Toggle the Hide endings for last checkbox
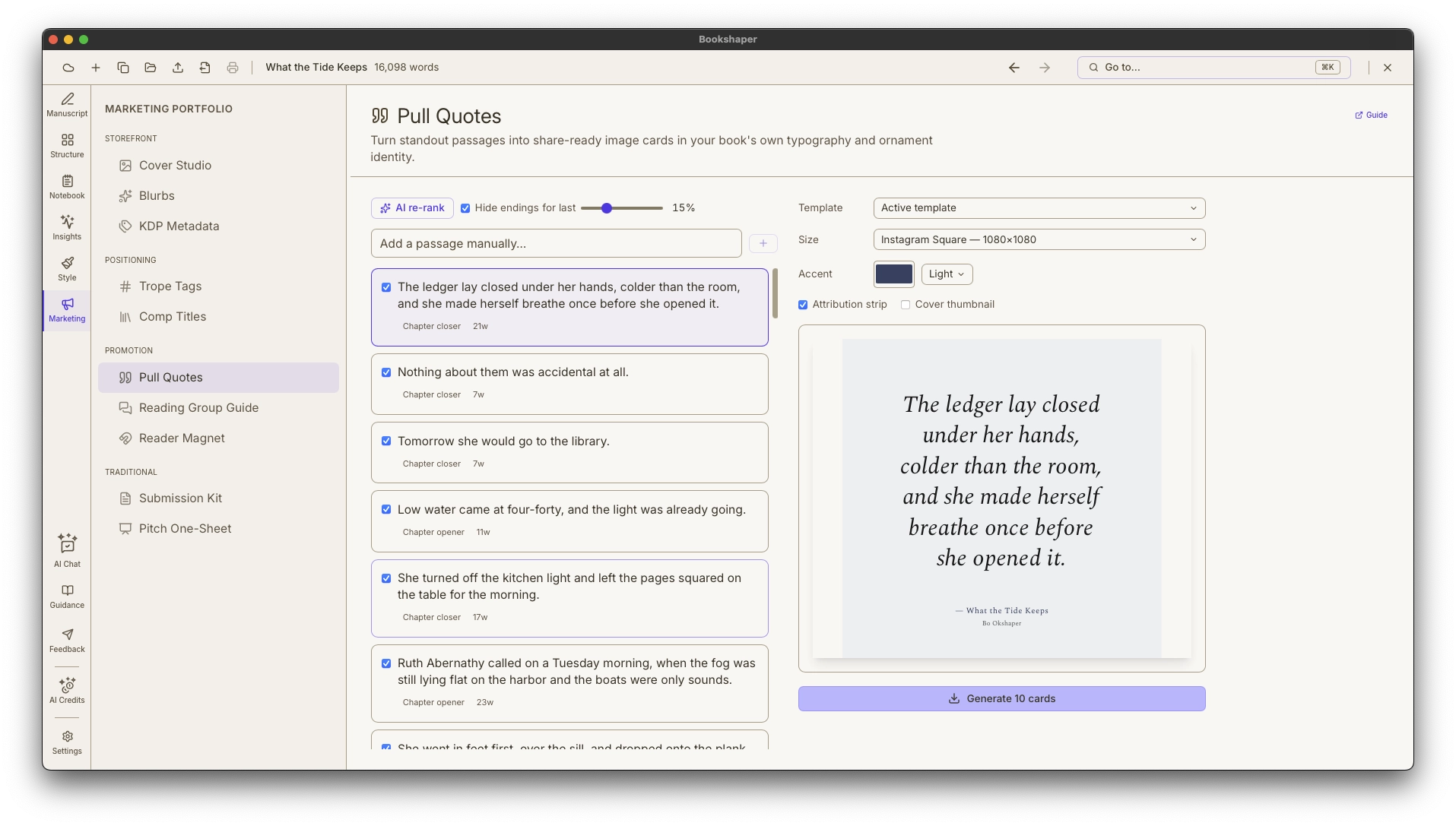This screenshot has height=826, width=1456. (465, 208)
